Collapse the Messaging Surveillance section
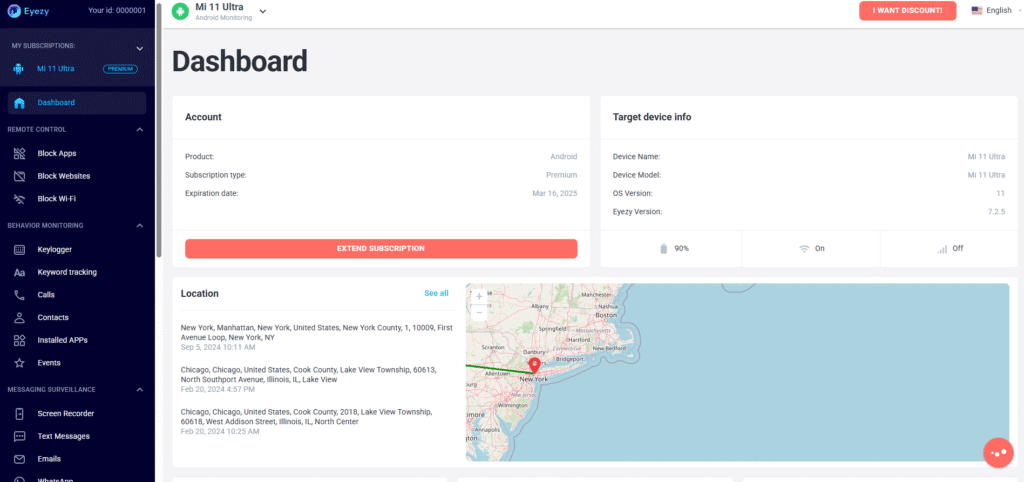The image size is (1024, 482). click(x=139, y=389)
